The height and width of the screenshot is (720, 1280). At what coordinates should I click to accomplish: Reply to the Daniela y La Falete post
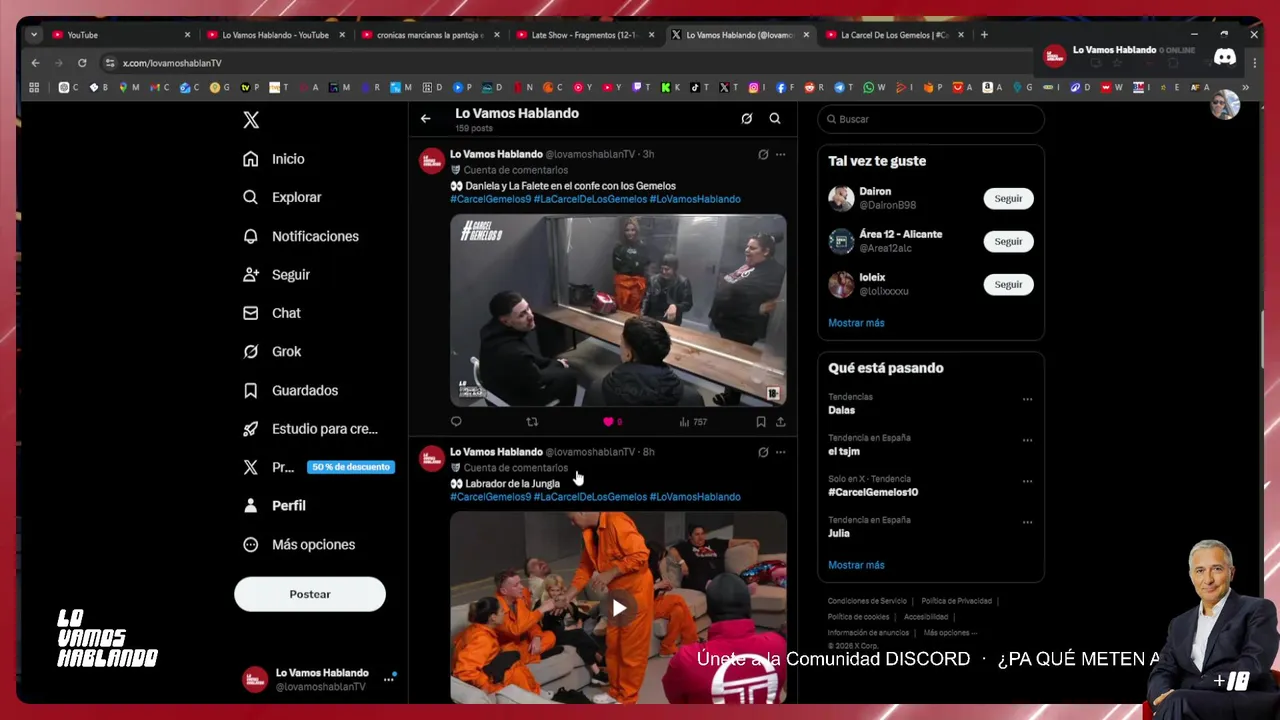(x=456, y=422)
